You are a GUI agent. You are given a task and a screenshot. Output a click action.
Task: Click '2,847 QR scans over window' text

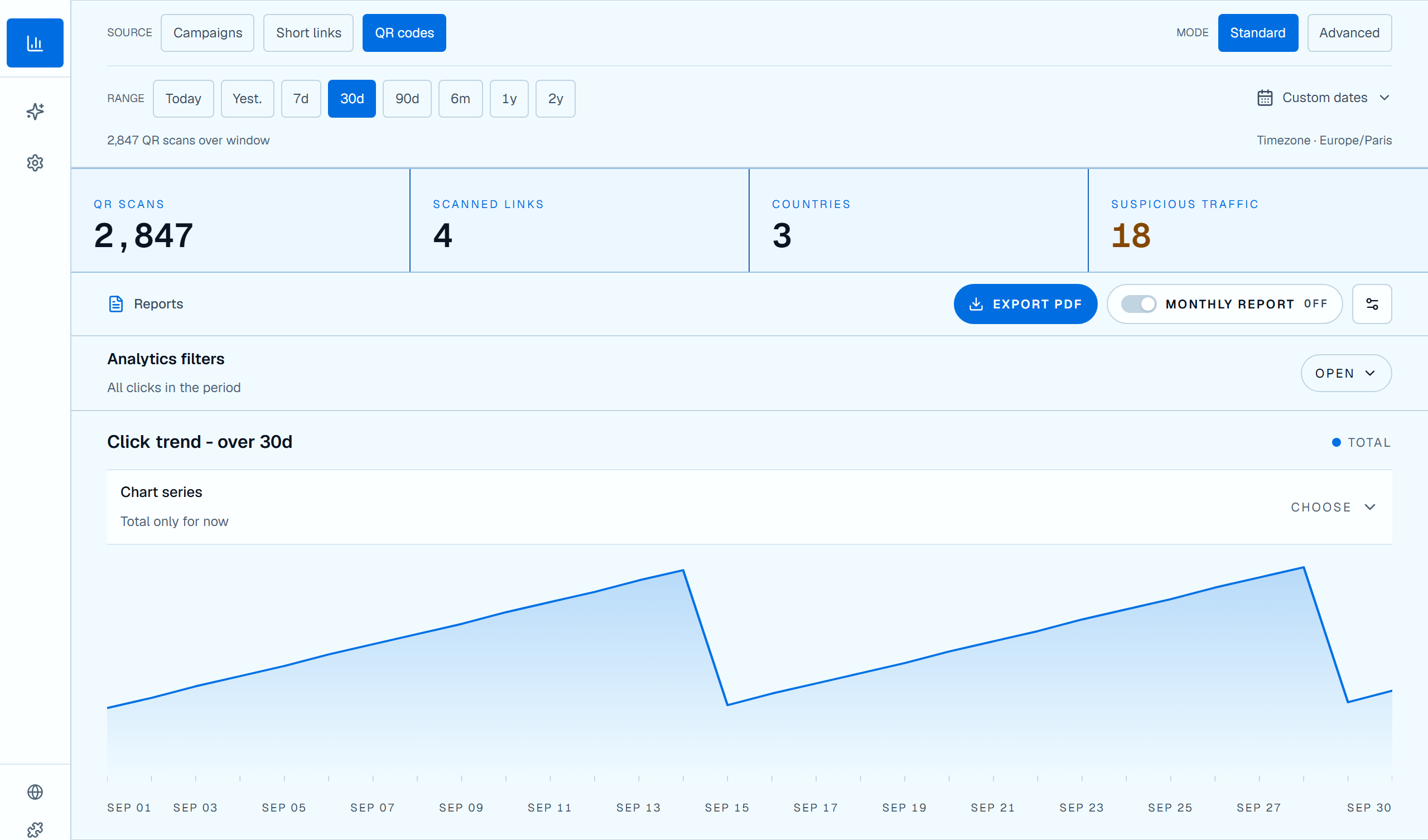point(188,141)
